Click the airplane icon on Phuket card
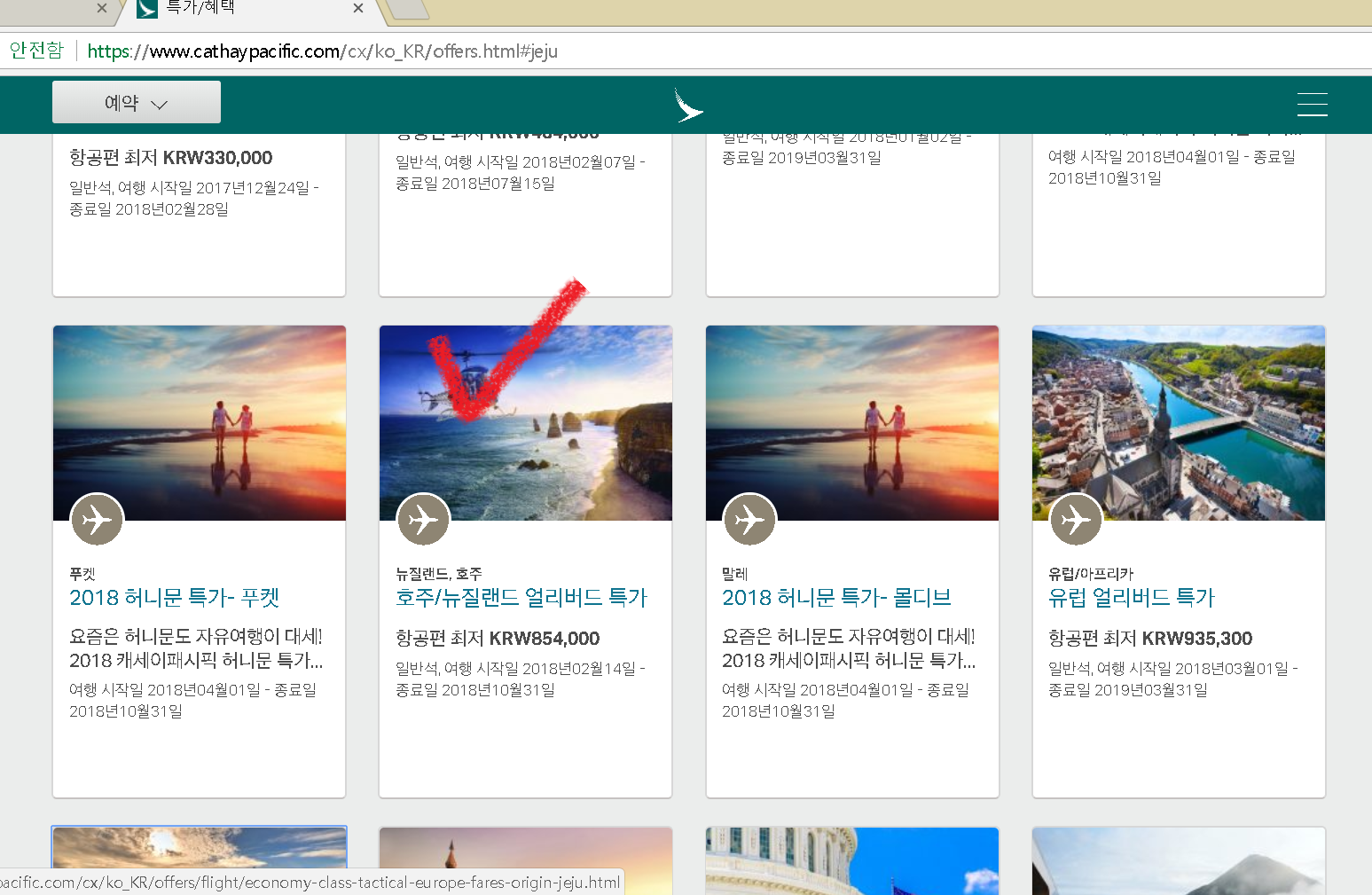 pyautogui.click(x=97, y=520)
